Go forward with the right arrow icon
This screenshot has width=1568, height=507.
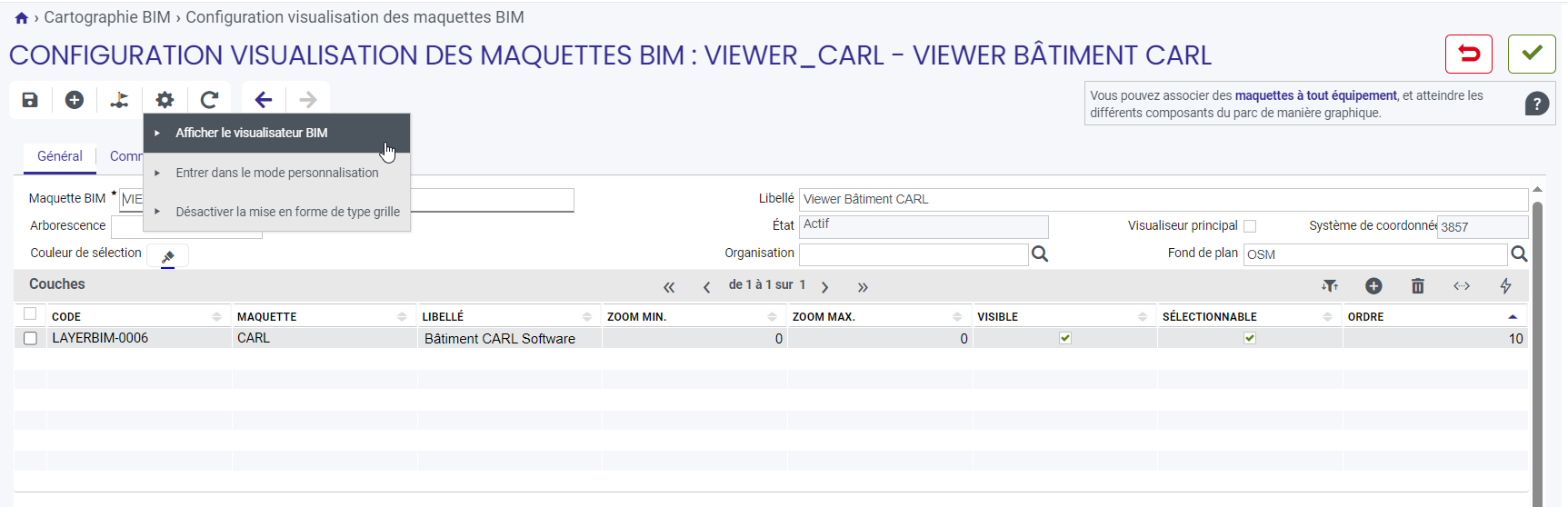tap(308, 100)
